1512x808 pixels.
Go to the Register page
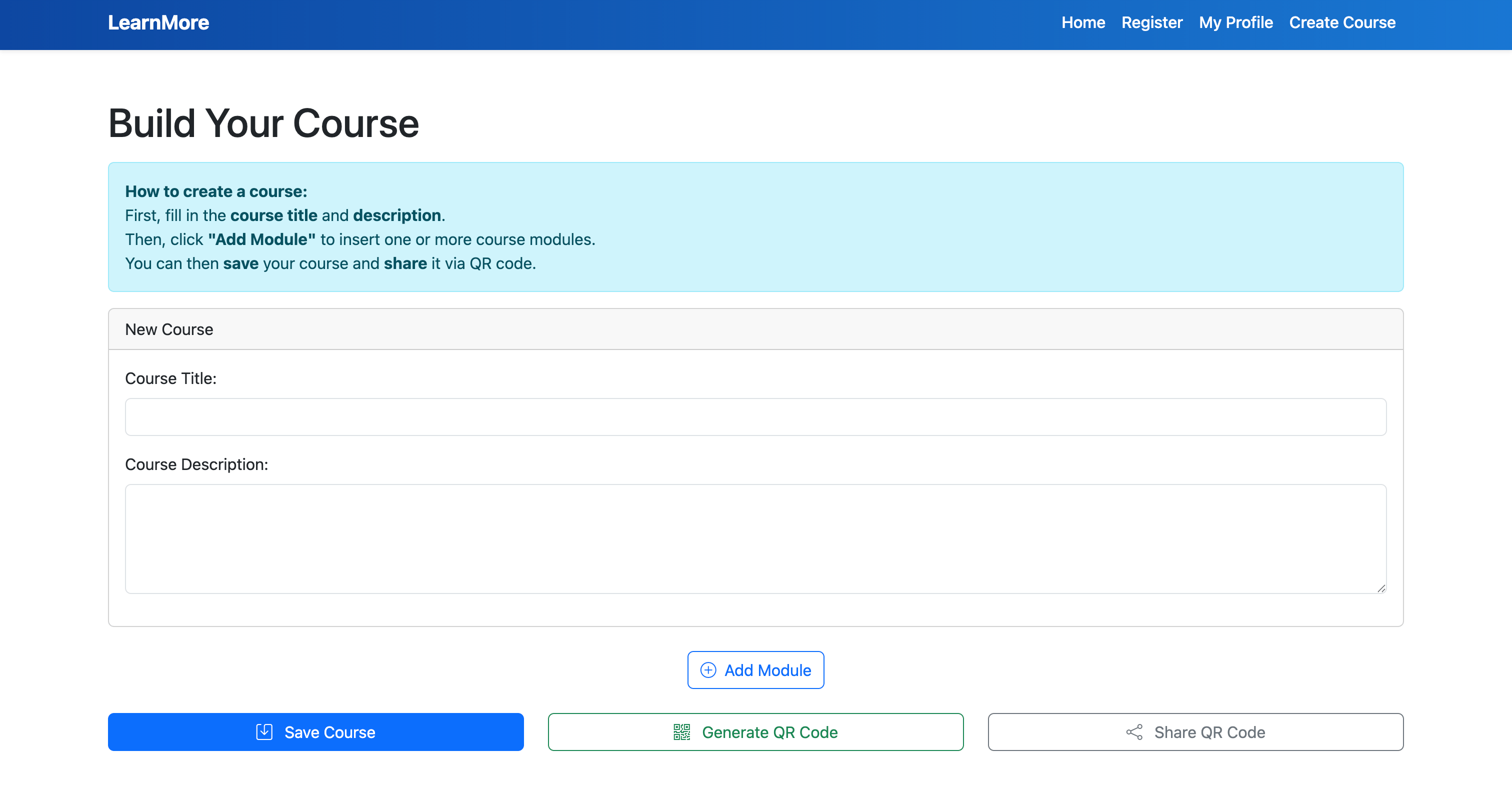coord(1151,22)
